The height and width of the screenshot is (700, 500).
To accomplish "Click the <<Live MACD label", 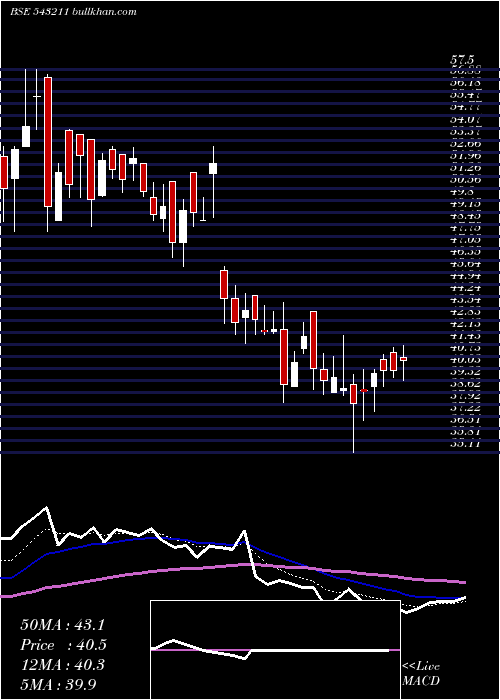I will pos(421,673).
